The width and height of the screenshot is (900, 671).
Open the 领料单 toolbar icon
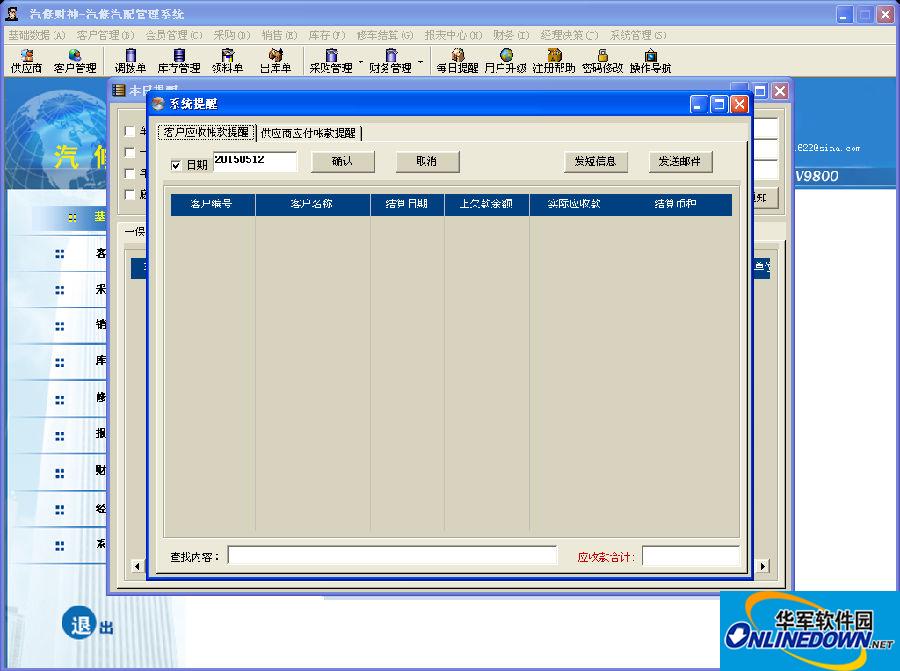pyautogui.click(x=228, y=61)
